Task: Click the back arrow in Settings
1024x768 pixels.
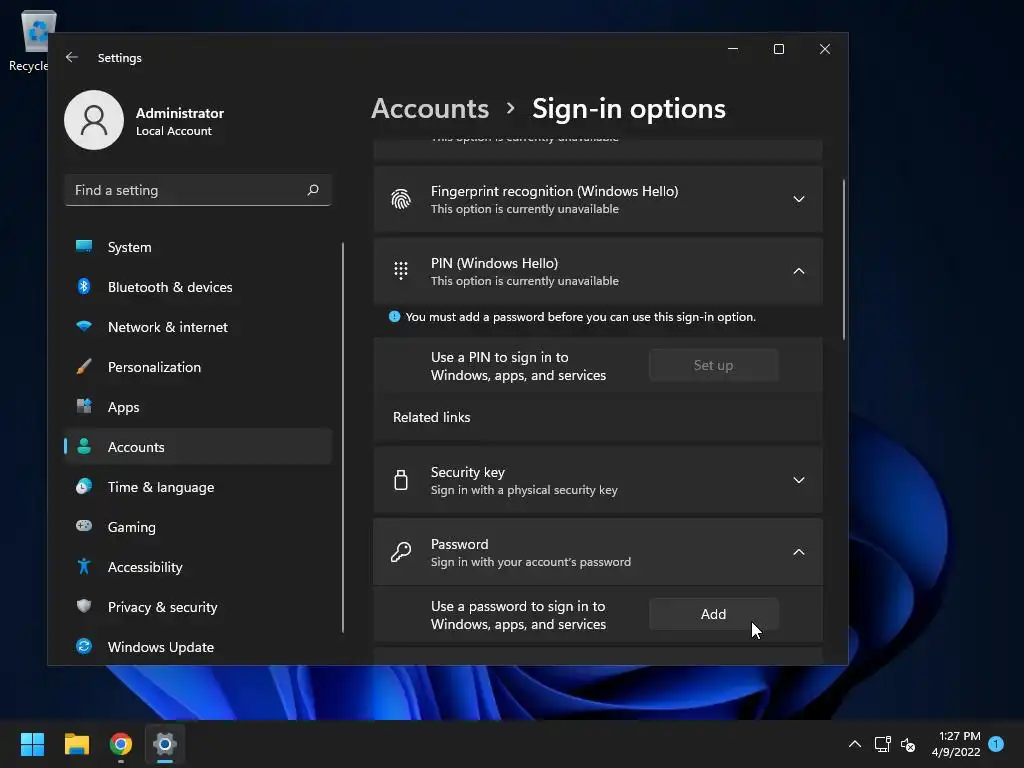Action: 72,57
